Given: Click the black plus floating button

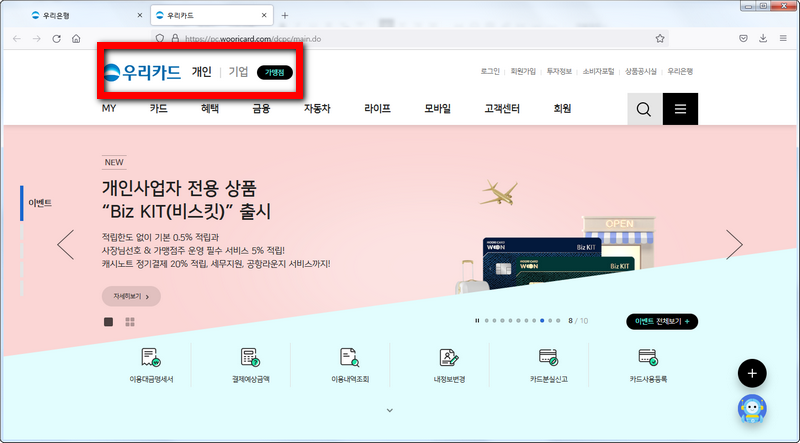Looking at the screenshot, I should point(752,374).
